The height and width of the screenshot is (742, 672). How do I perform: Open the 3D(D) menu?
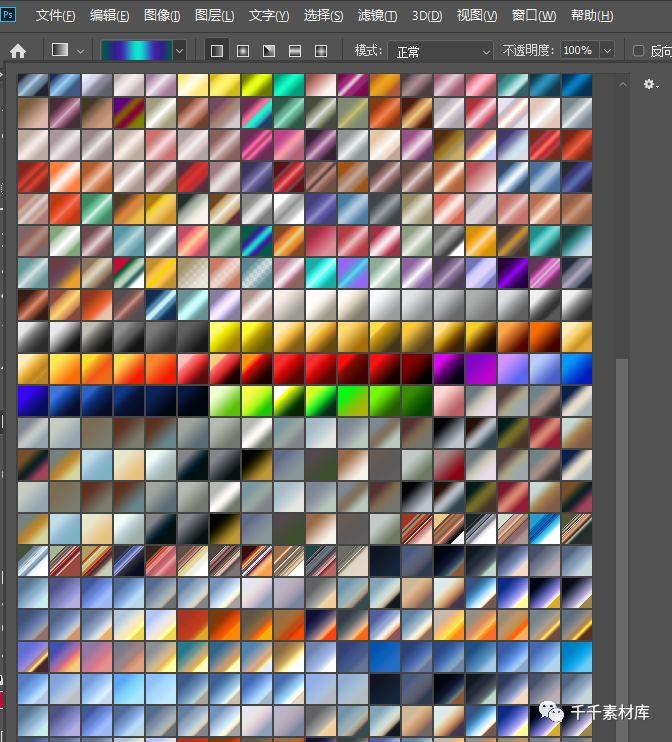(427, 16)
